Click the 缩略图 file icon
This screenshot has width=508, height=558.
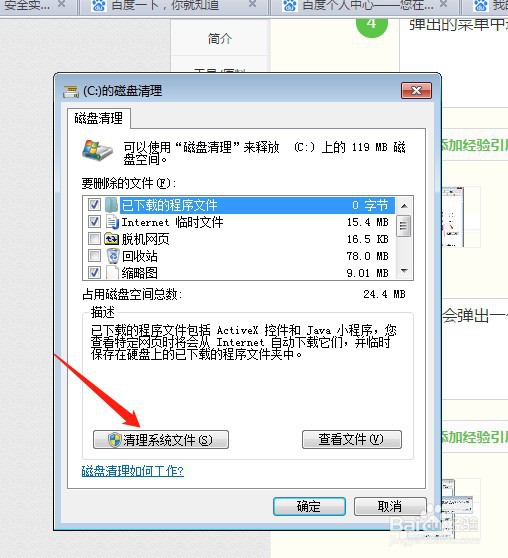click(x=112, y=273)
